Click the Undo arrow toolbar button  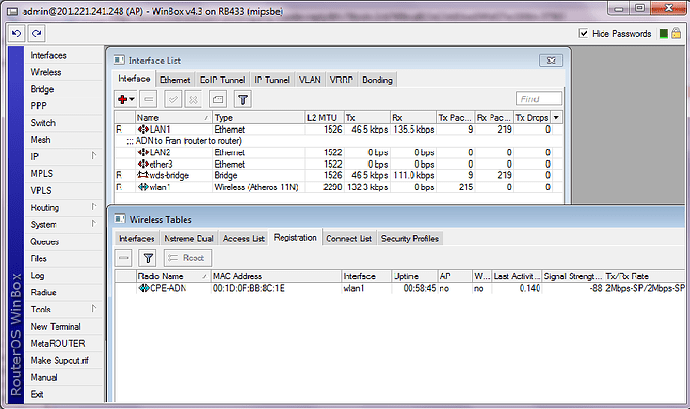pyautogui.click(x=17, y=33)
